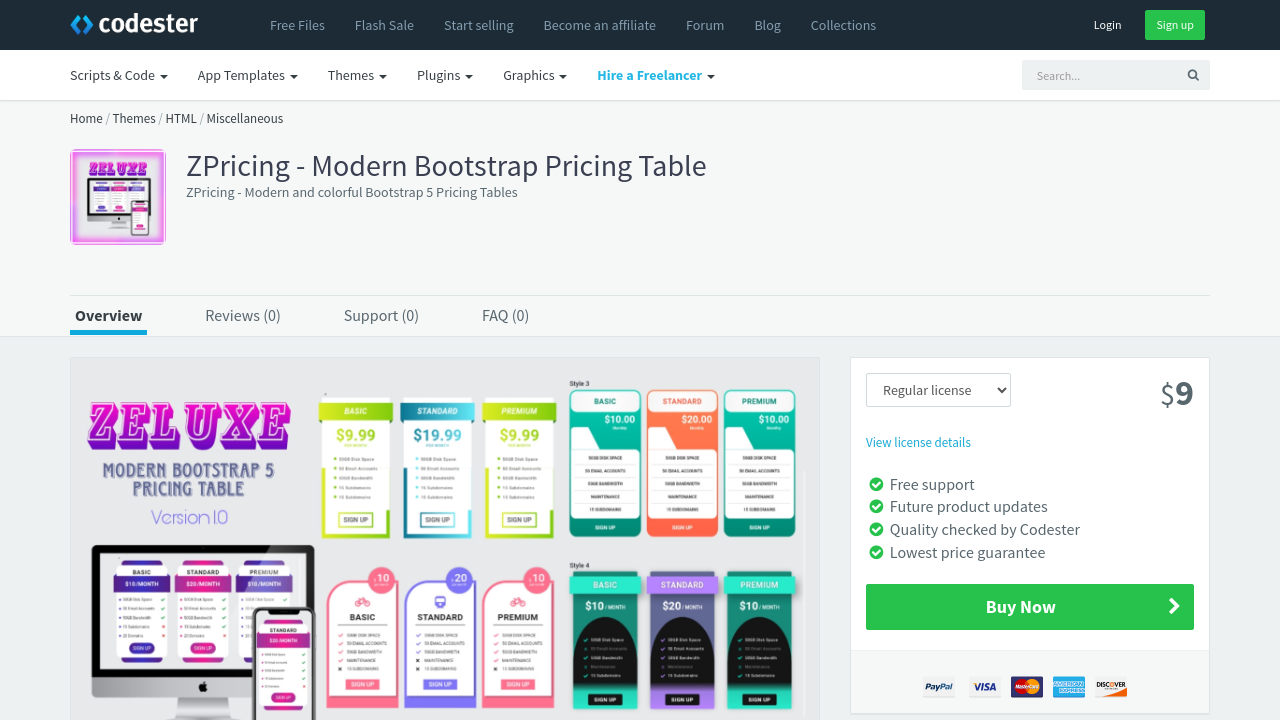1280x720 pixels.
Task: Go to Miscellaneous breadcrumb
Action: tap(245, 118)
